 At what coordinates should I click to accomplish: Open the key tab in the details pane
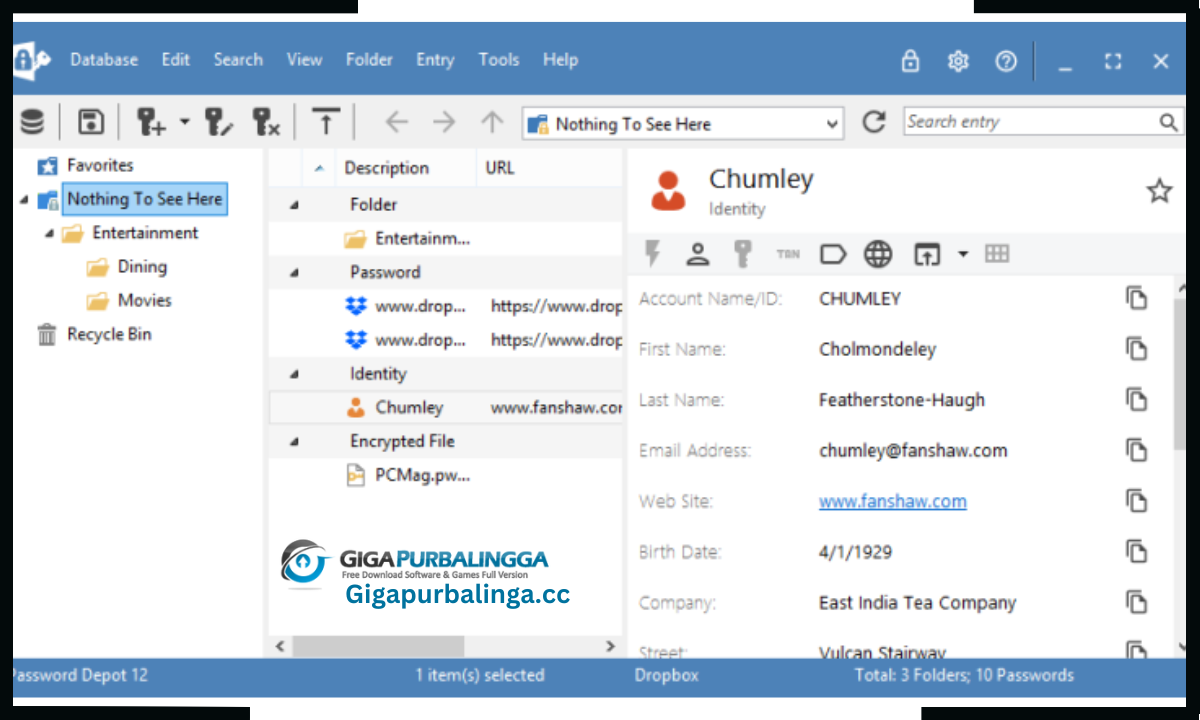click(742, 254)
